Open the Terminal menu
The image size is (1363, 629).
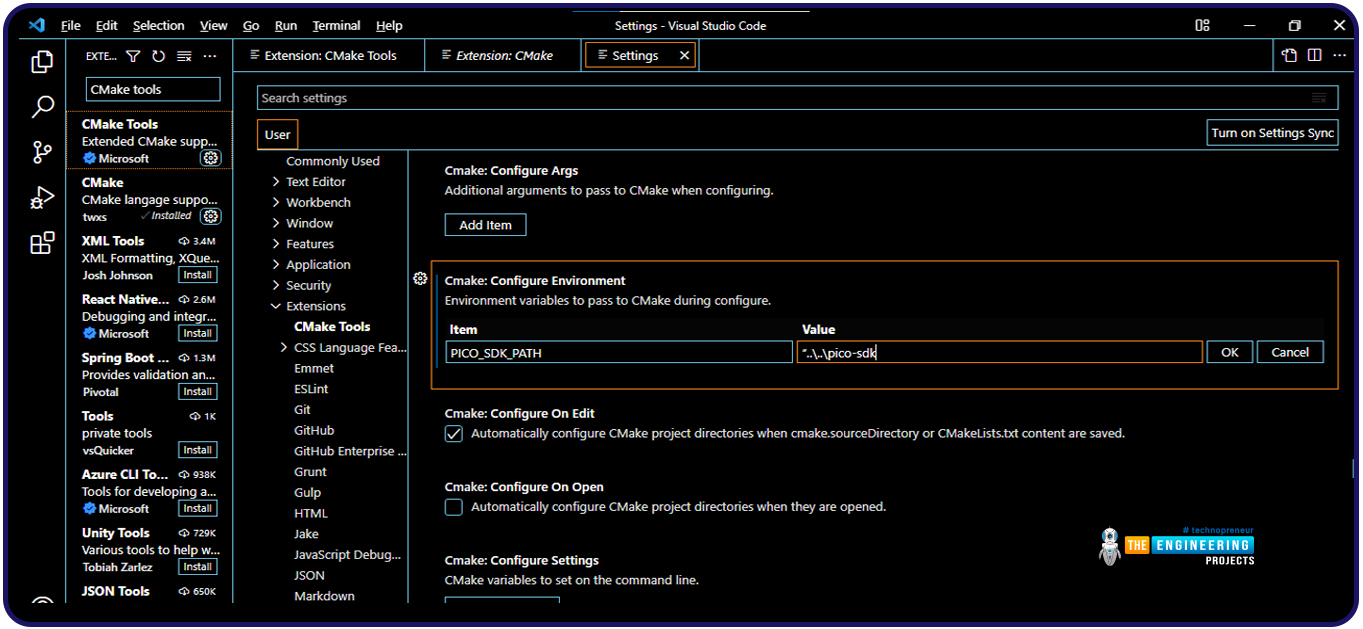336,25
